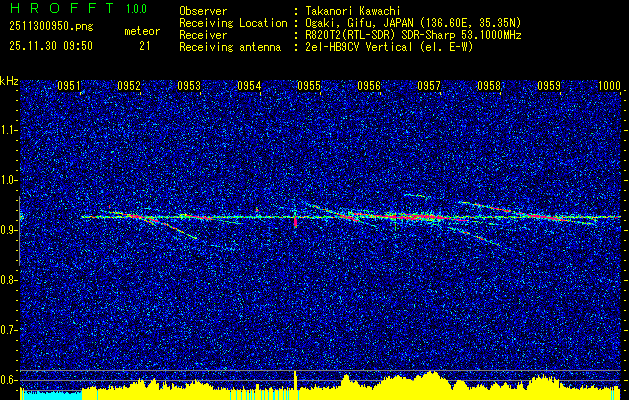Click the kHz axis unit label
Screen dimensions: 629x400
pyautogui.click(x=9, y=81)
